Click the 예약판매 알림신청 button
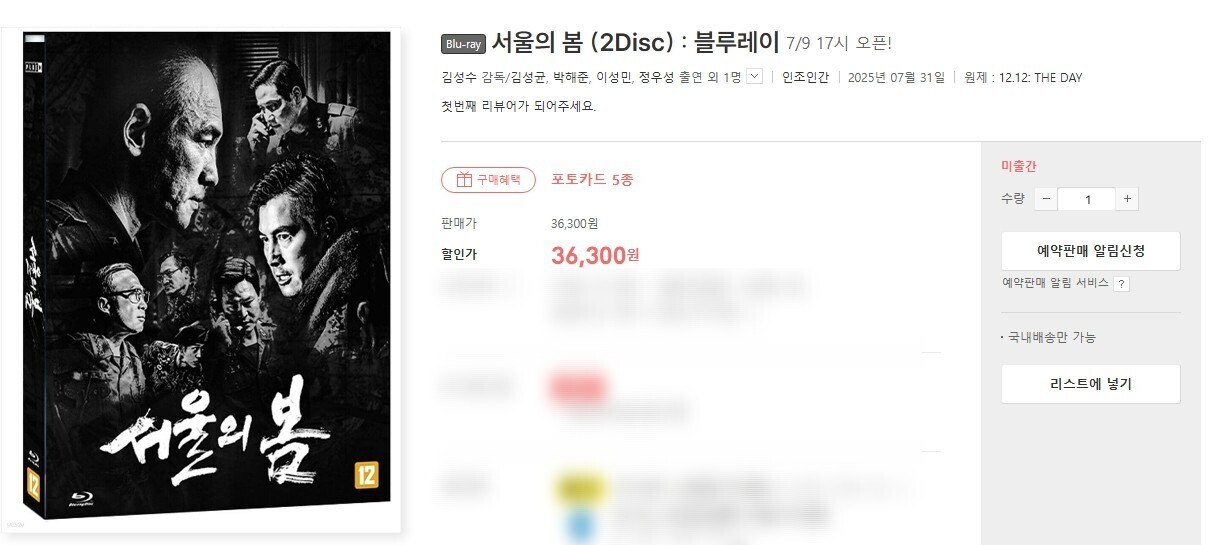 coord(1090,251)
